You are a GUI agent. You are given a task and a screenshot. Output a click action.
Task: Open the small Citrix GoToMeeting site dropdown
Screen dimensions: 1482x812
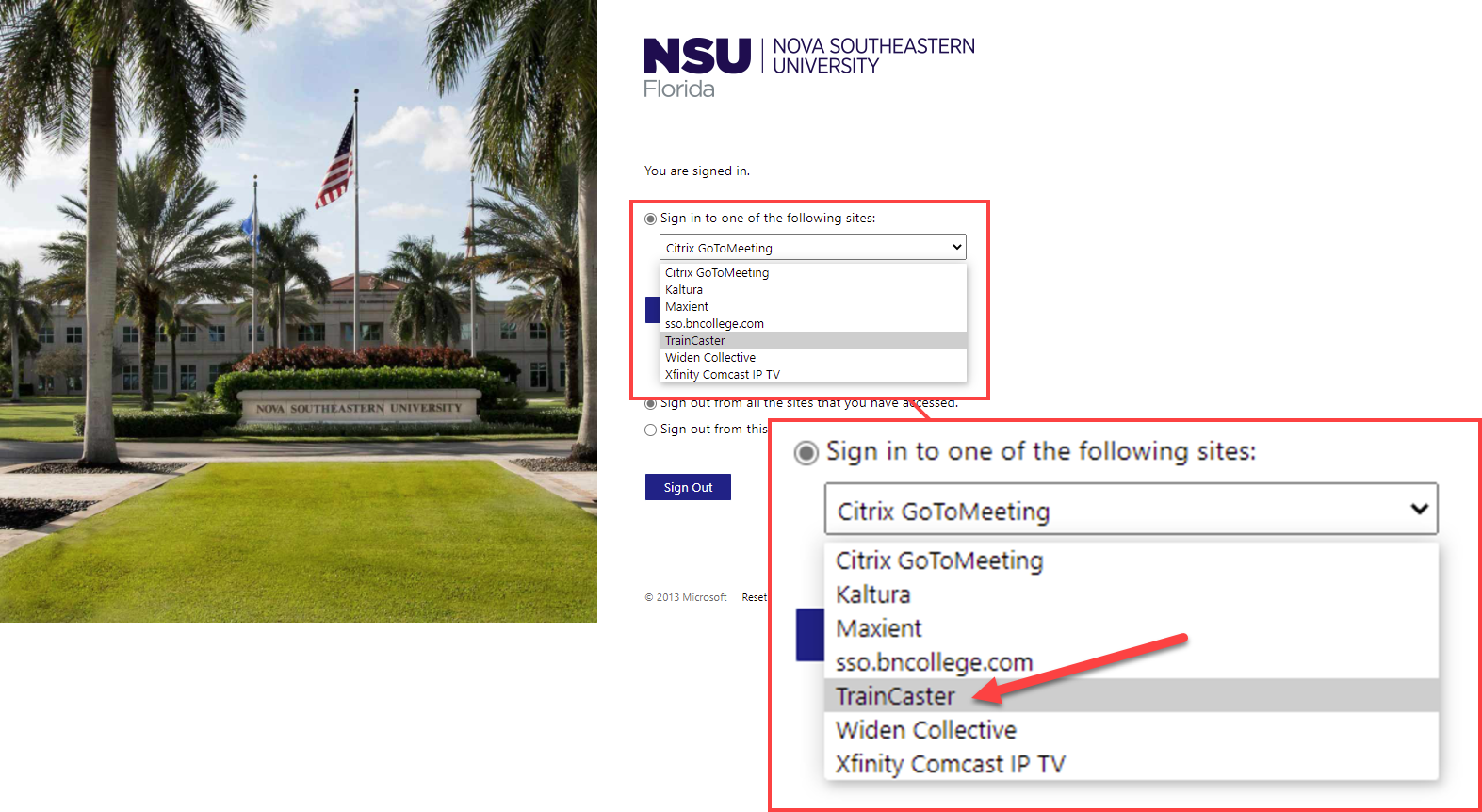[x=813, y=248]
